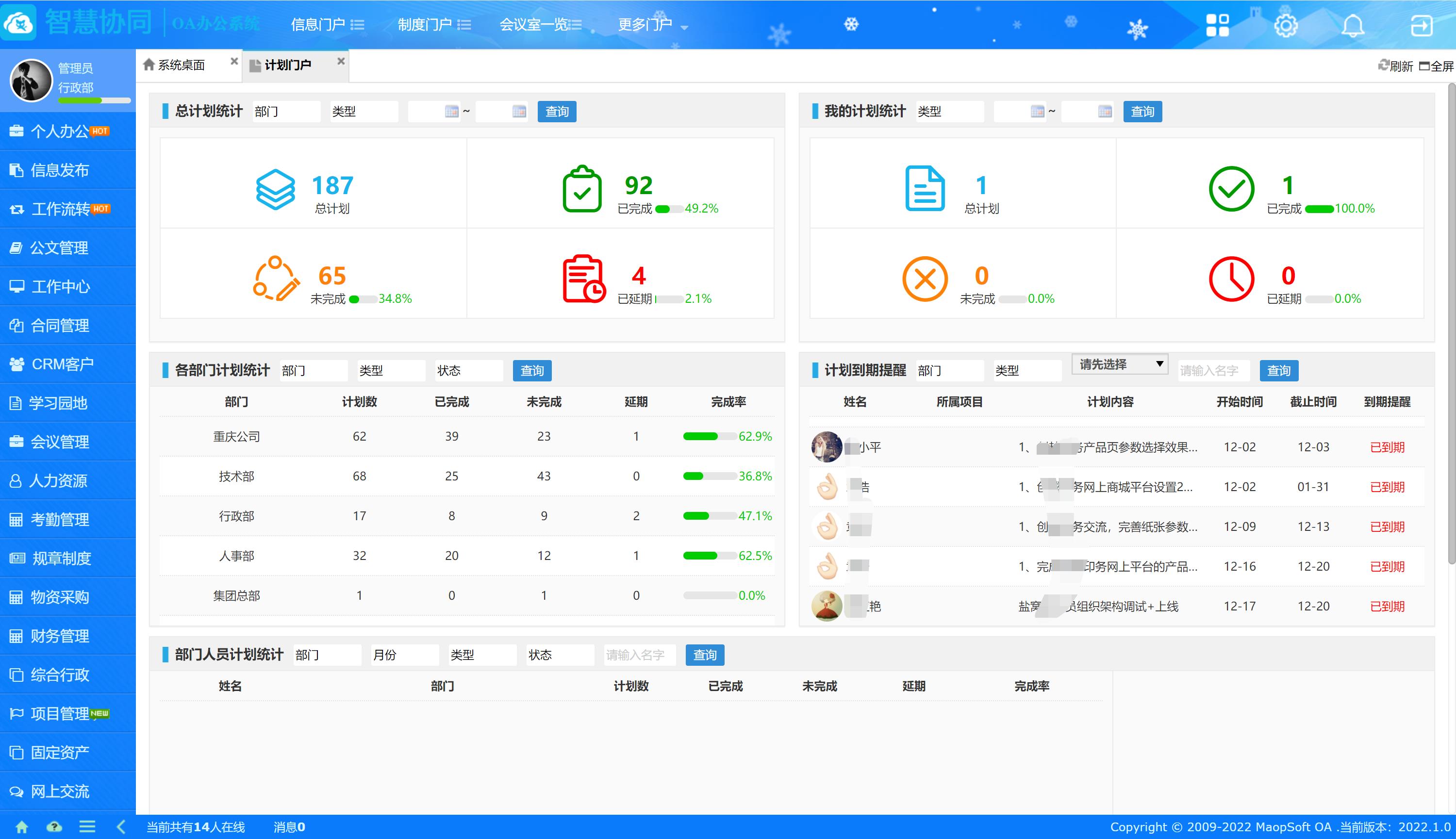Open the 请先选择 dropdown
The height and width of the screenshot is (839, 1456).
pyautogui.click(x=1118, y=363)
